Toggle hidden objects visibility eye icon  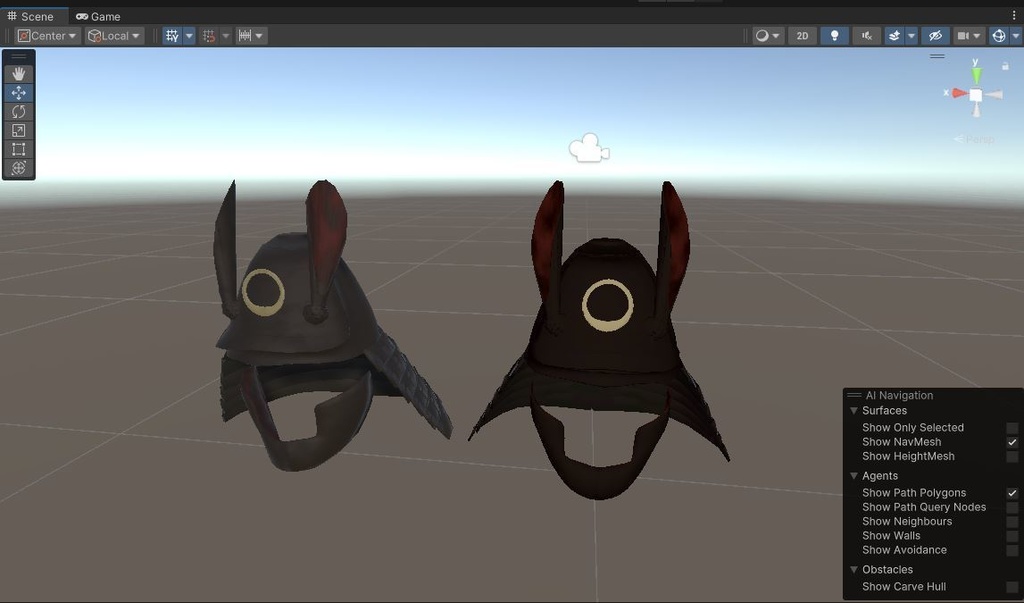935,36
